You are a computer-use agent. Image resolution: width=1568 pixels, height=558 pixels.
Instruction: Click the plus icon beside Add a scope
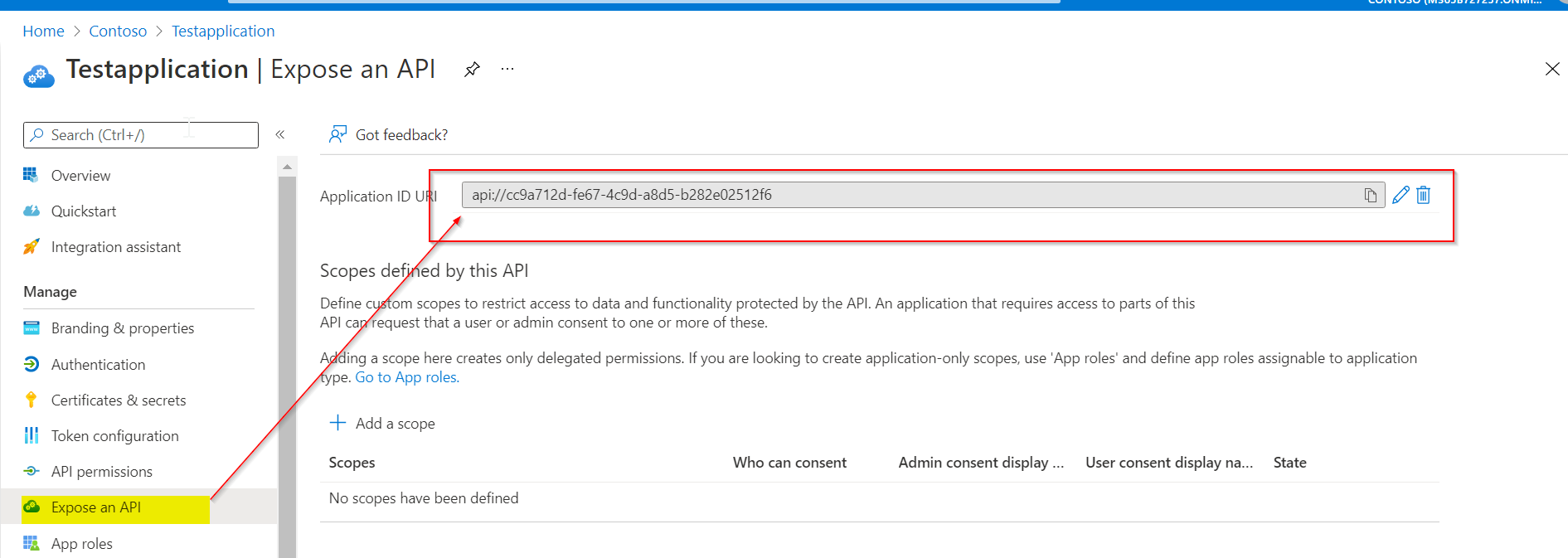pos(337,423)
